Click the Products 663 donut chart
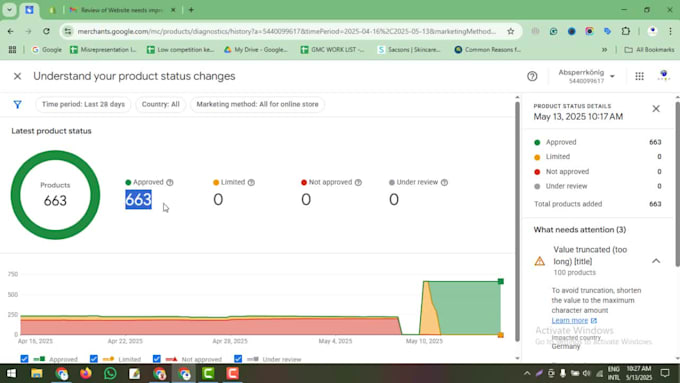Screen dimensions: 680x383 (x=55, y=195)
